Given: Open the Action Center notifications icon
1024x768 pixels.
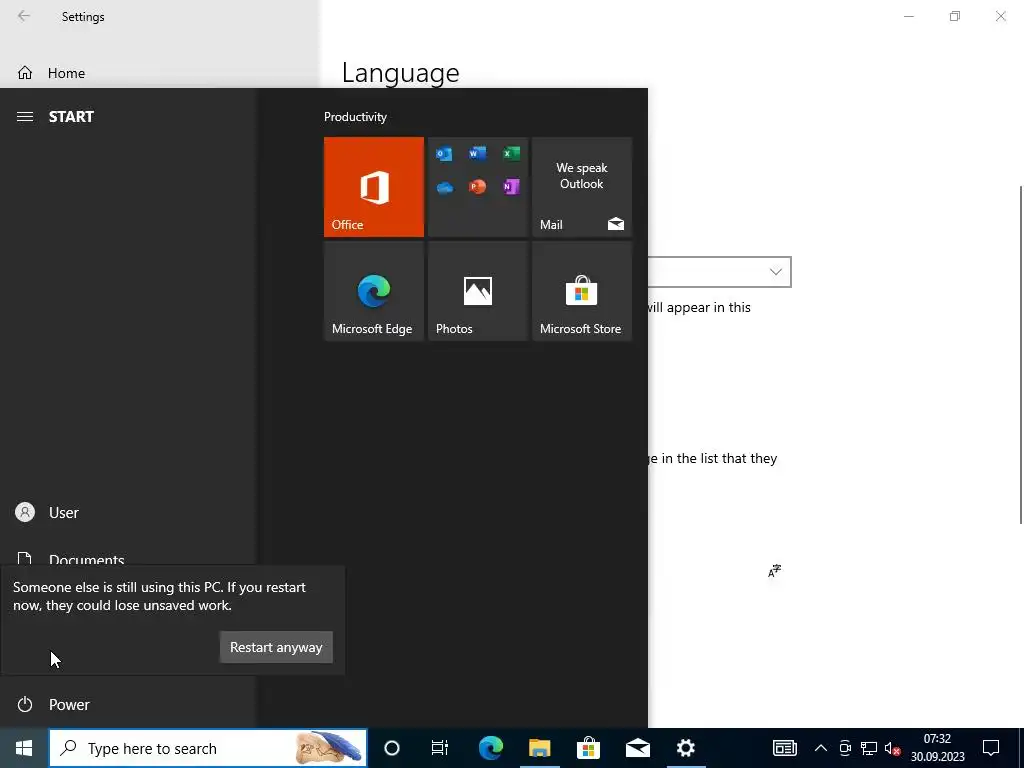Looking at the screenshot, I should (991, 748).
